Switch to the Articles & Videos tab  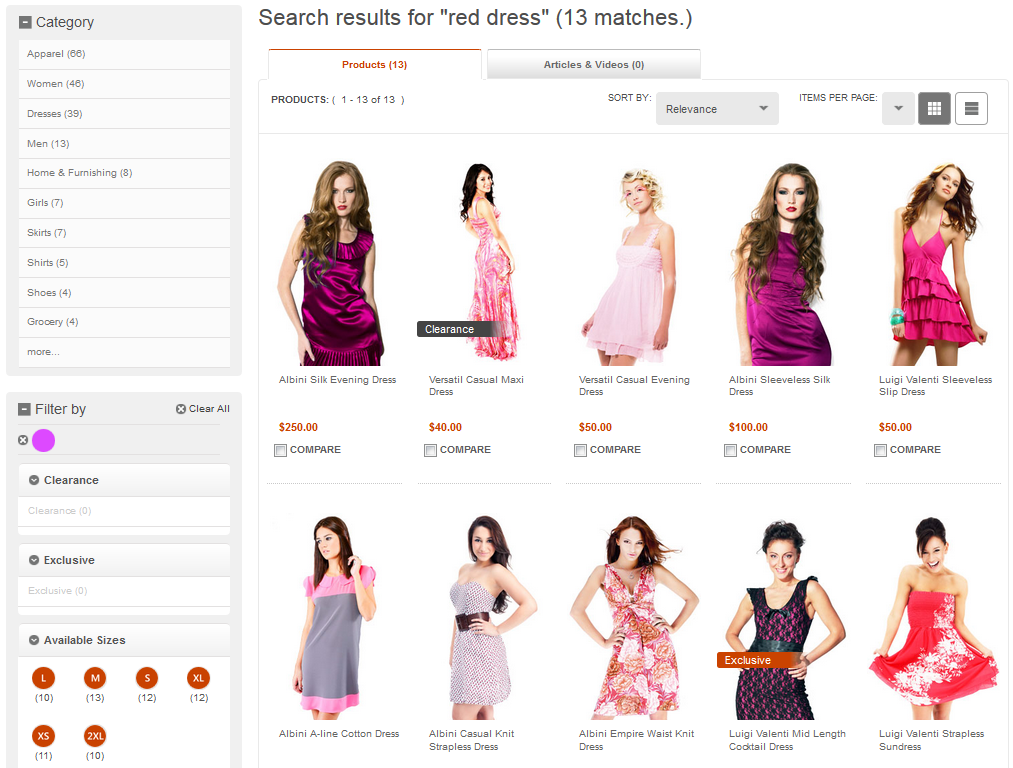(593, 63)
